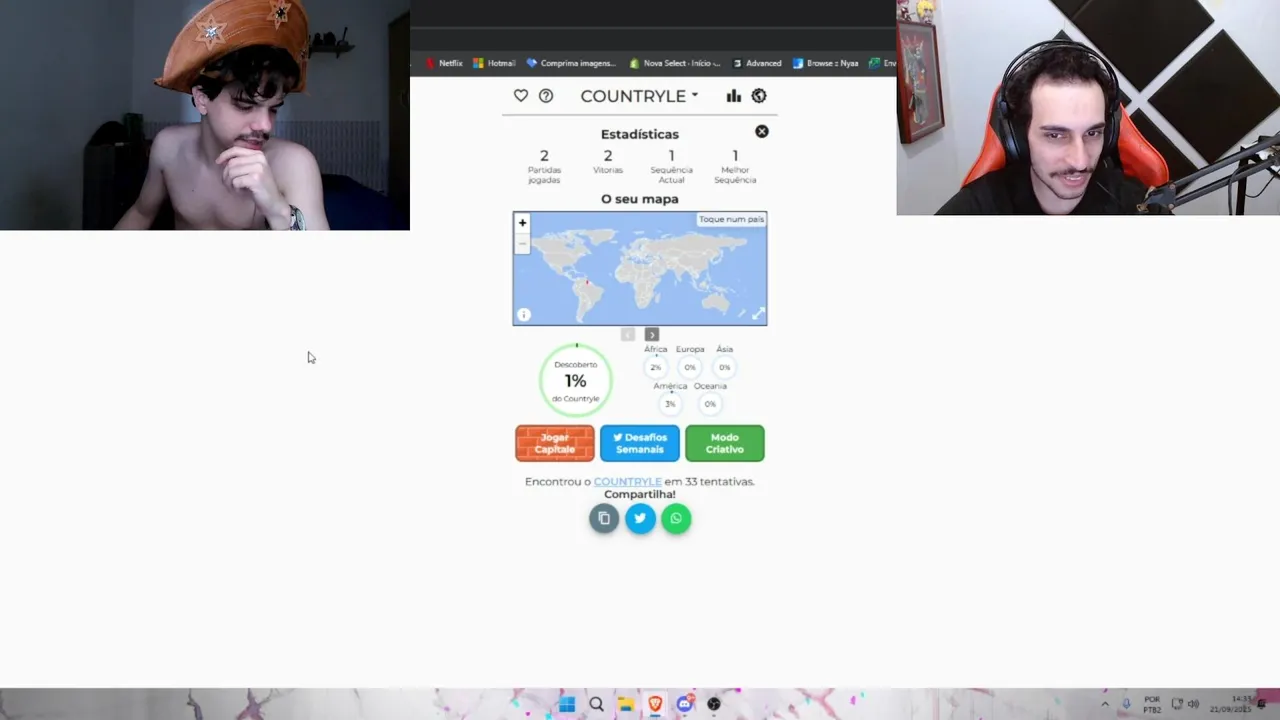
Task: Open File Explorer from taskbar
Action: click(626, 704)
